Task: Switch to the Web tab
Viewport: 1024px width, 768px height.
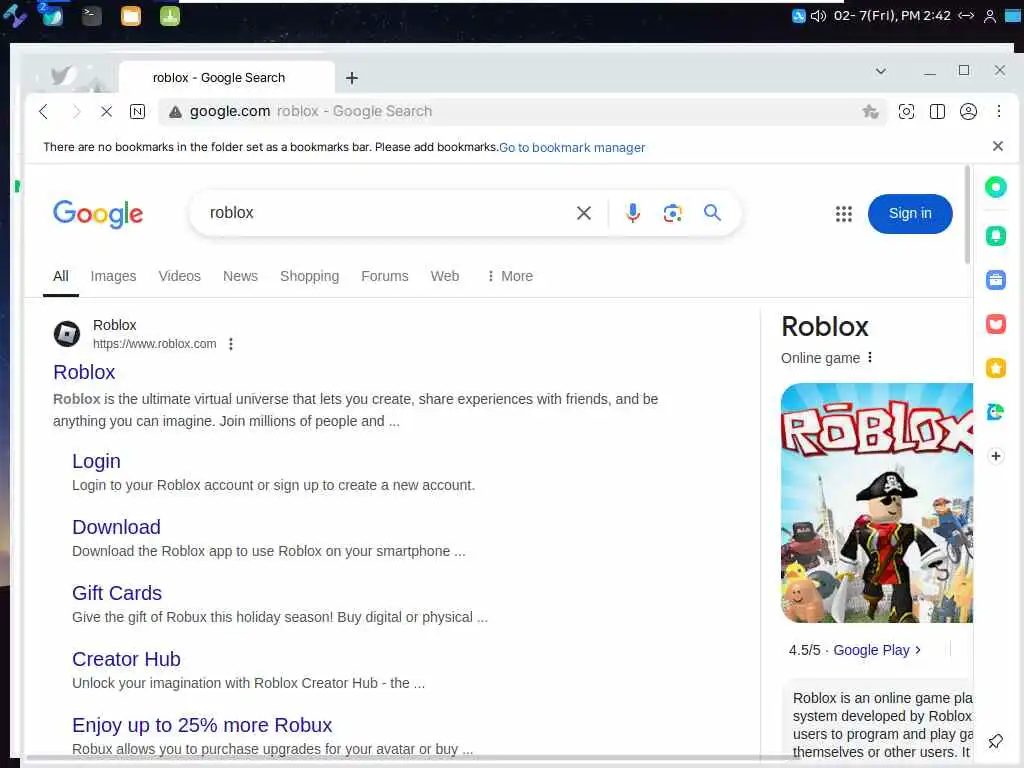Action: (x=445, y=276)
